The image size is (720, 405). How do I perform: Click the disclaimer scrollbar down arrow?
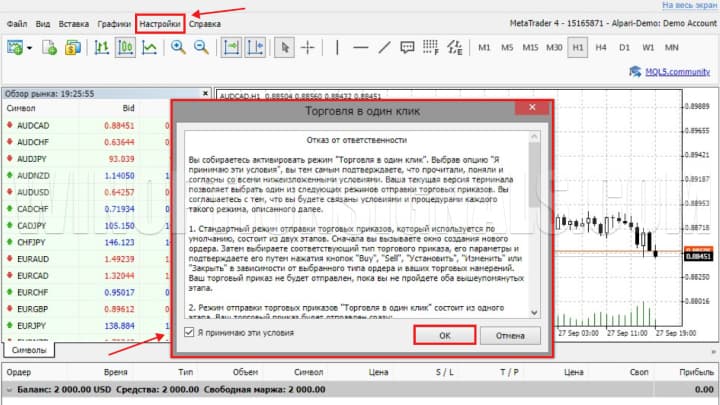coord(534,312)
